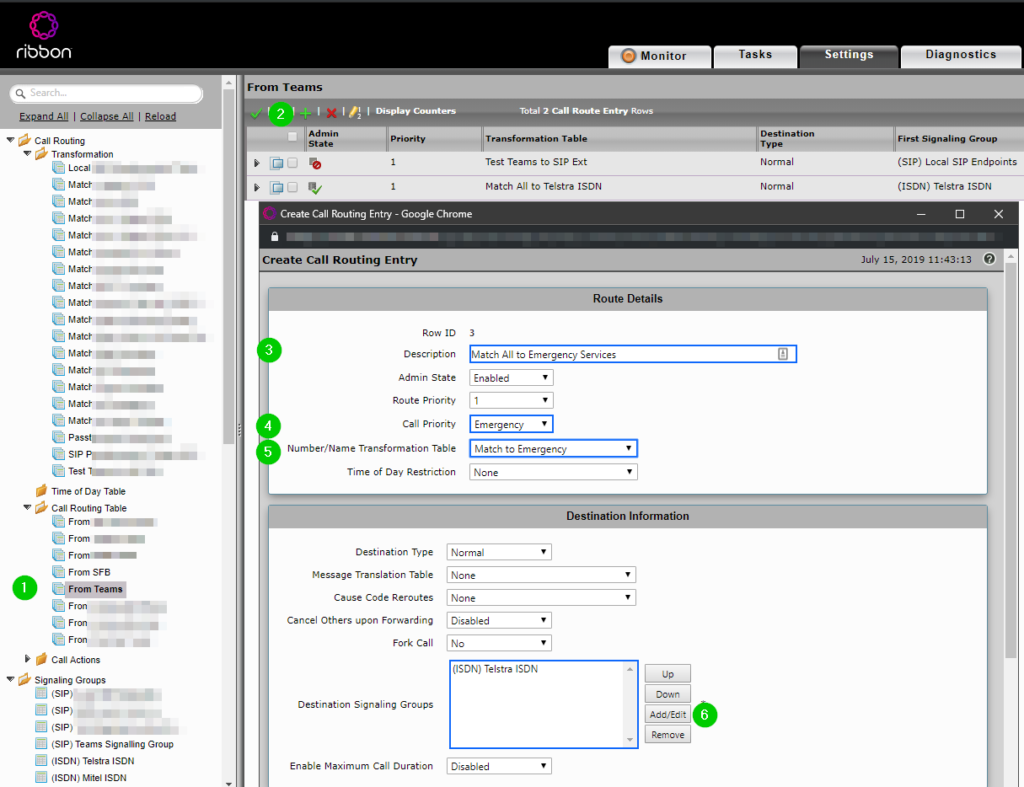1024x787 pixels.
Task: Click the Call Routing Table folder icon
Action: click(41, 507)
